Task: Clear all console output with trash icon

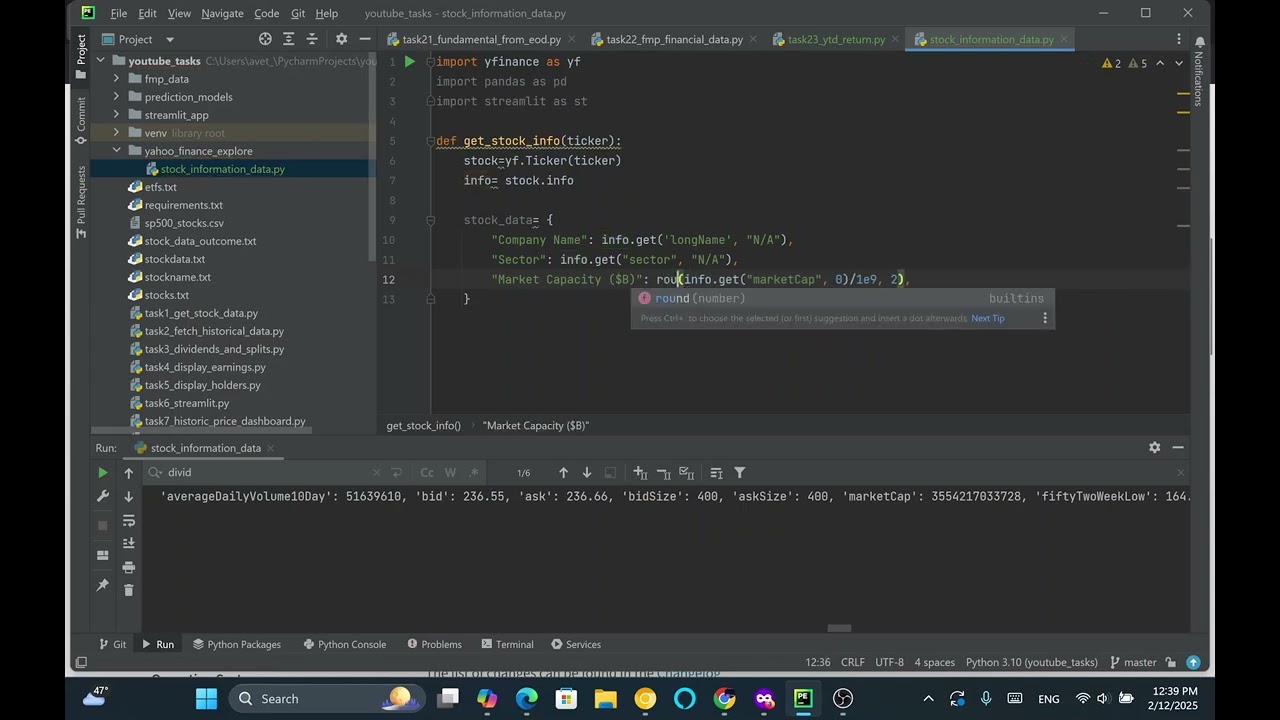Action: pos(129,590)
